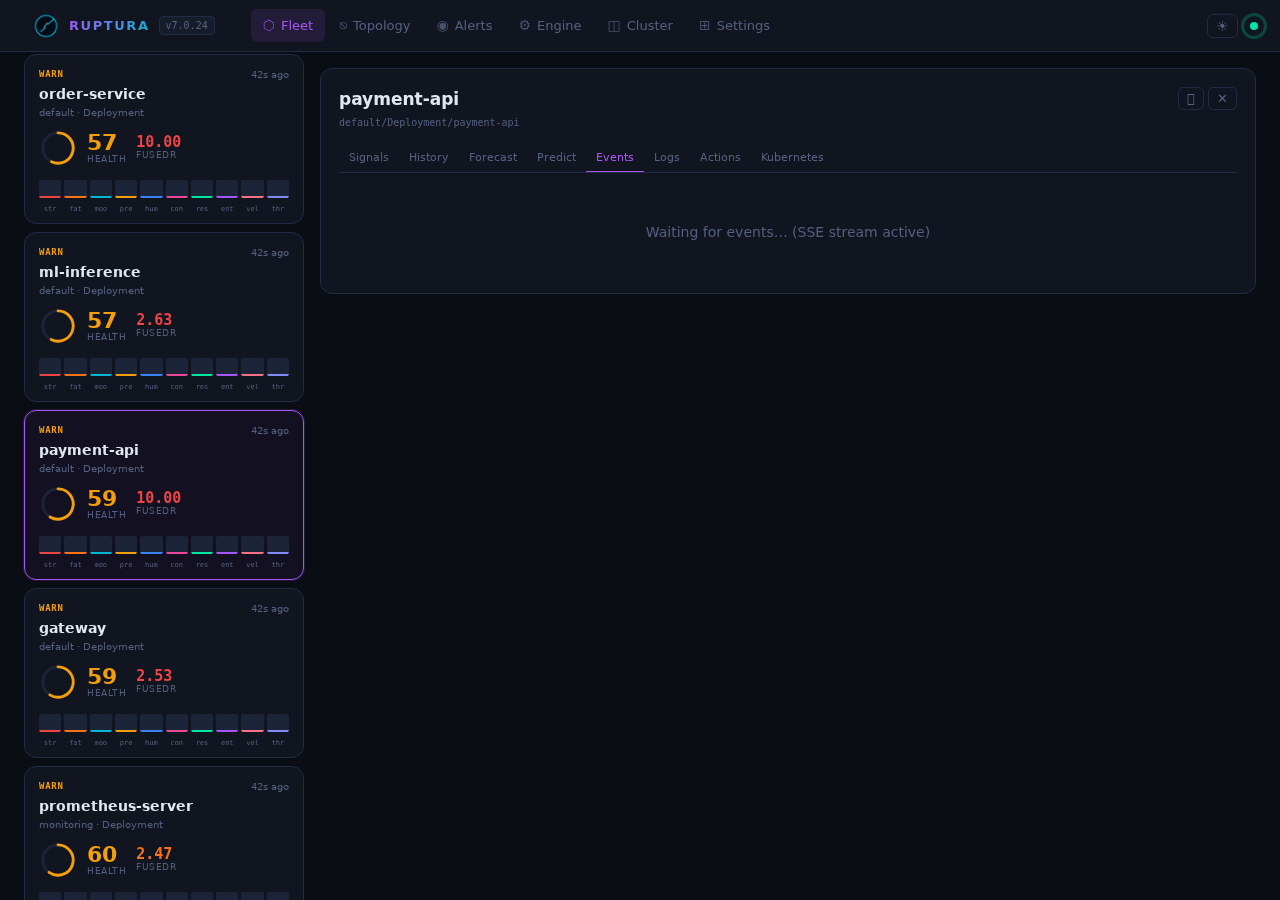The height and width of the screenshot is (900, 1280).
Task: Click the green connection status indicator
Action: 1254,26
